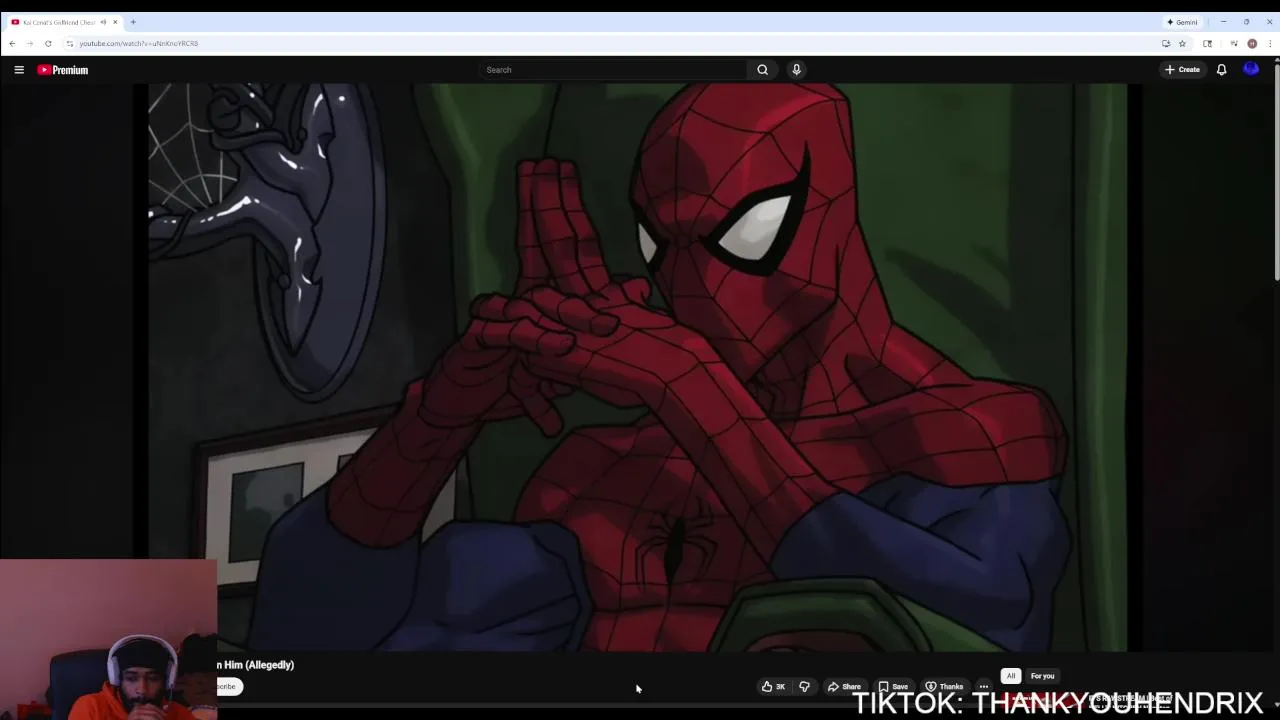Select the All filter chip
The image size is (1280, 720).
click(1011, 676)
